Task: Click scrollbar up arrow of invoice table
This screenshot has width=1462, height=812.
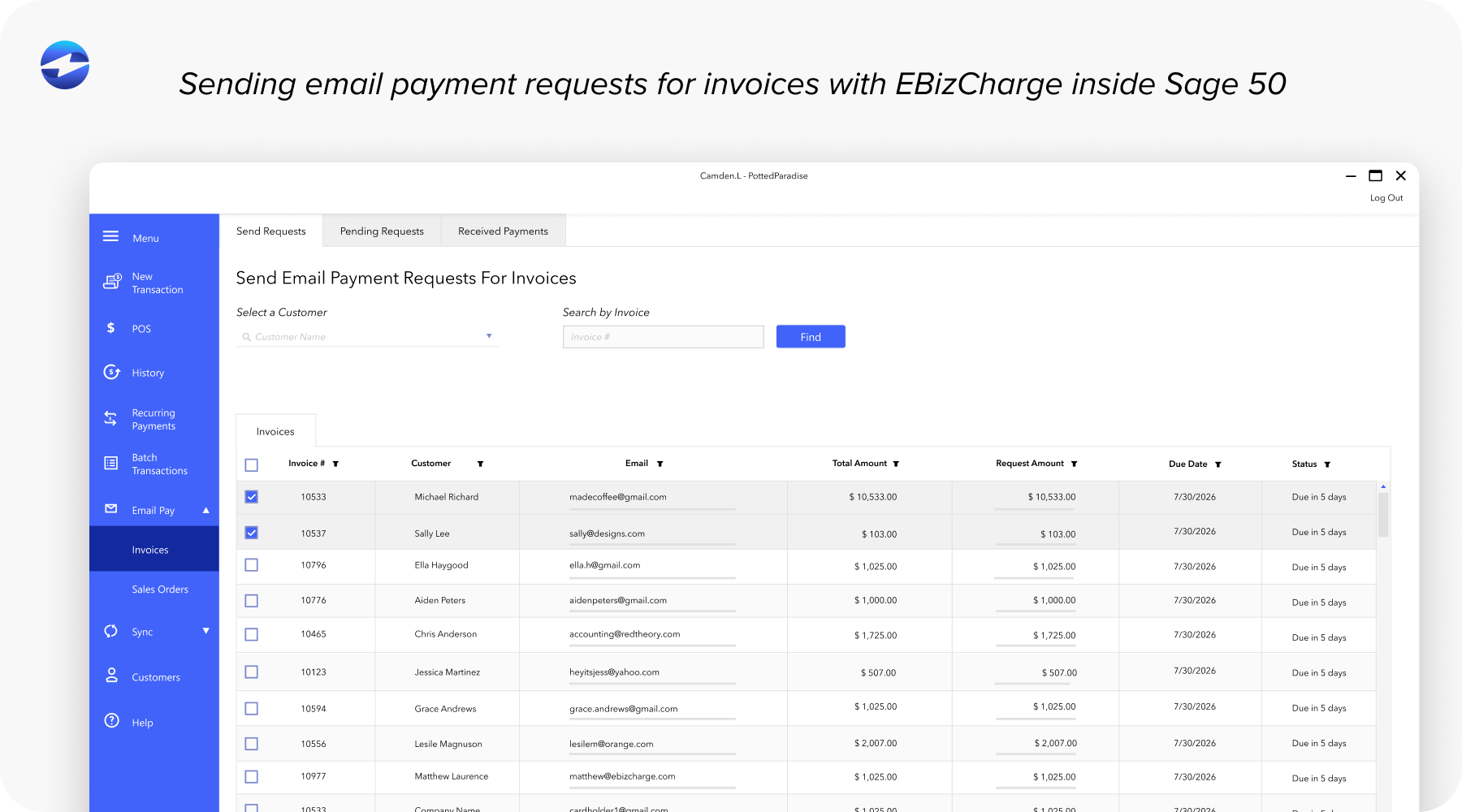Action: [x=1383, y=486]
